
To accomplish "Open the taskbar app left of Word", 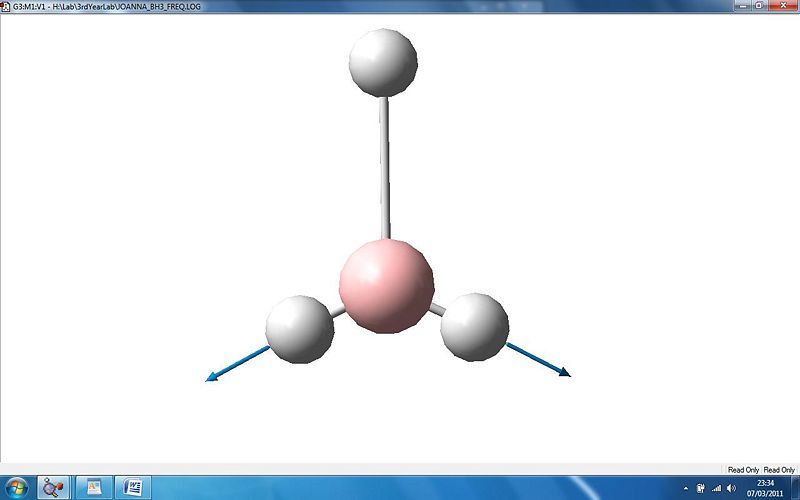I will [94, 488].
